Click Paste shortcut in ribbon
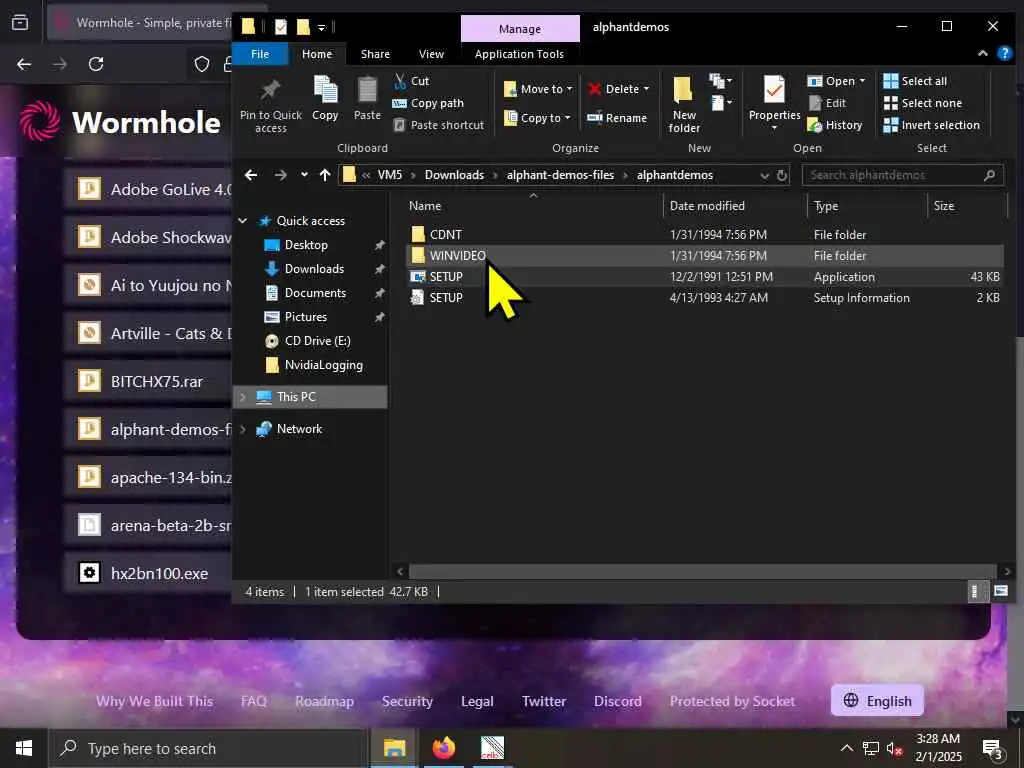 440,125
